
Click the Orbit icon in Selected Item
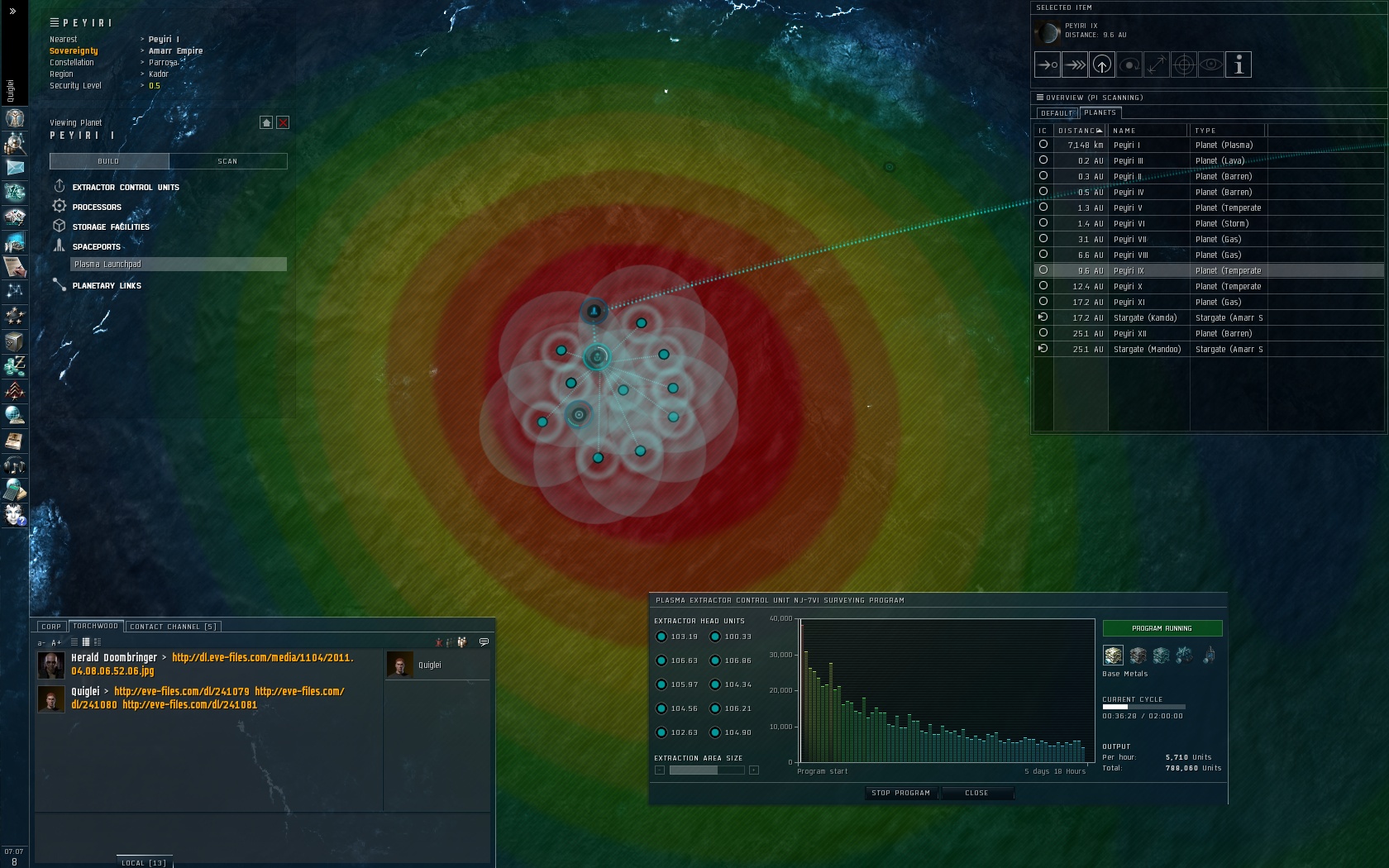[x=1129, y=64]
